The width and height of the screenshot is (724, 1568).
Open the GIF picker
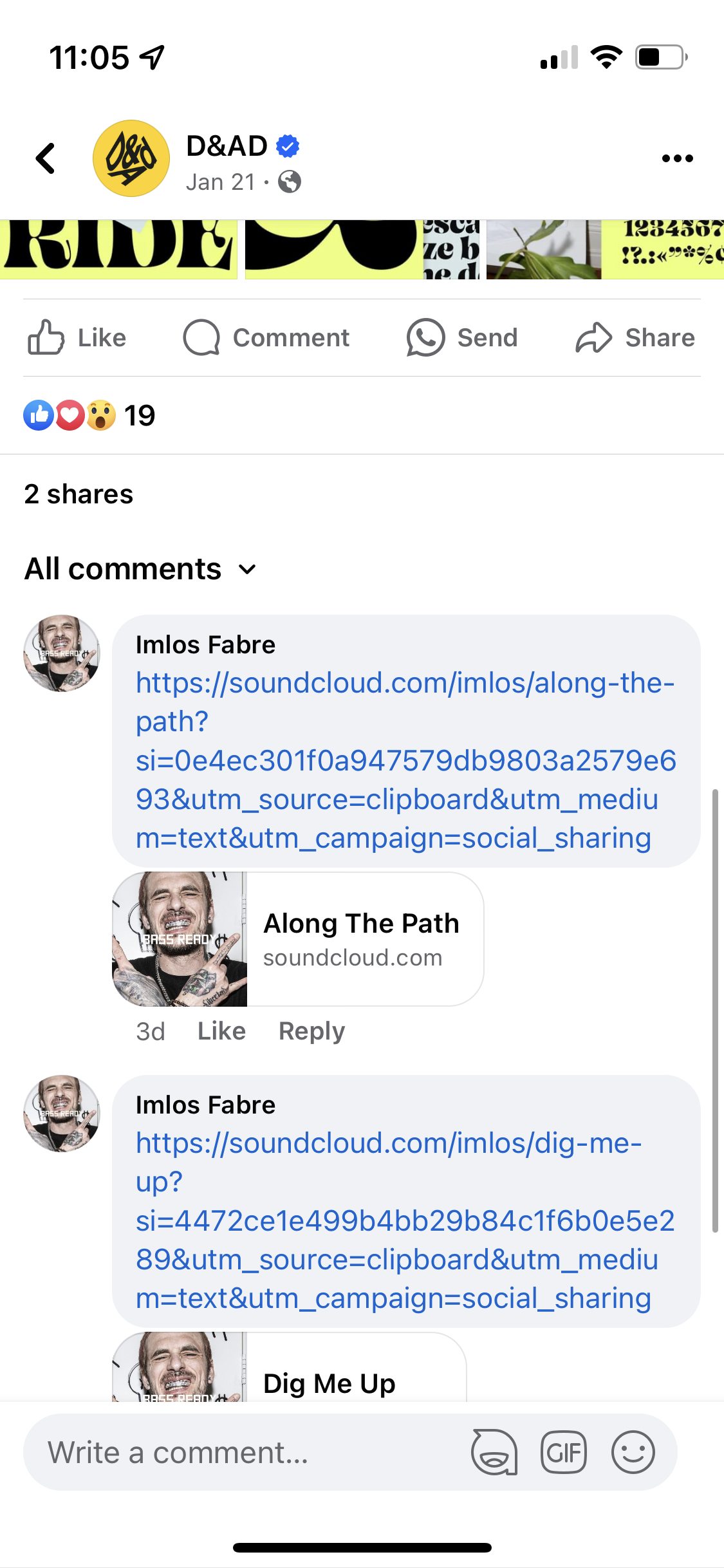[564, 1452]
